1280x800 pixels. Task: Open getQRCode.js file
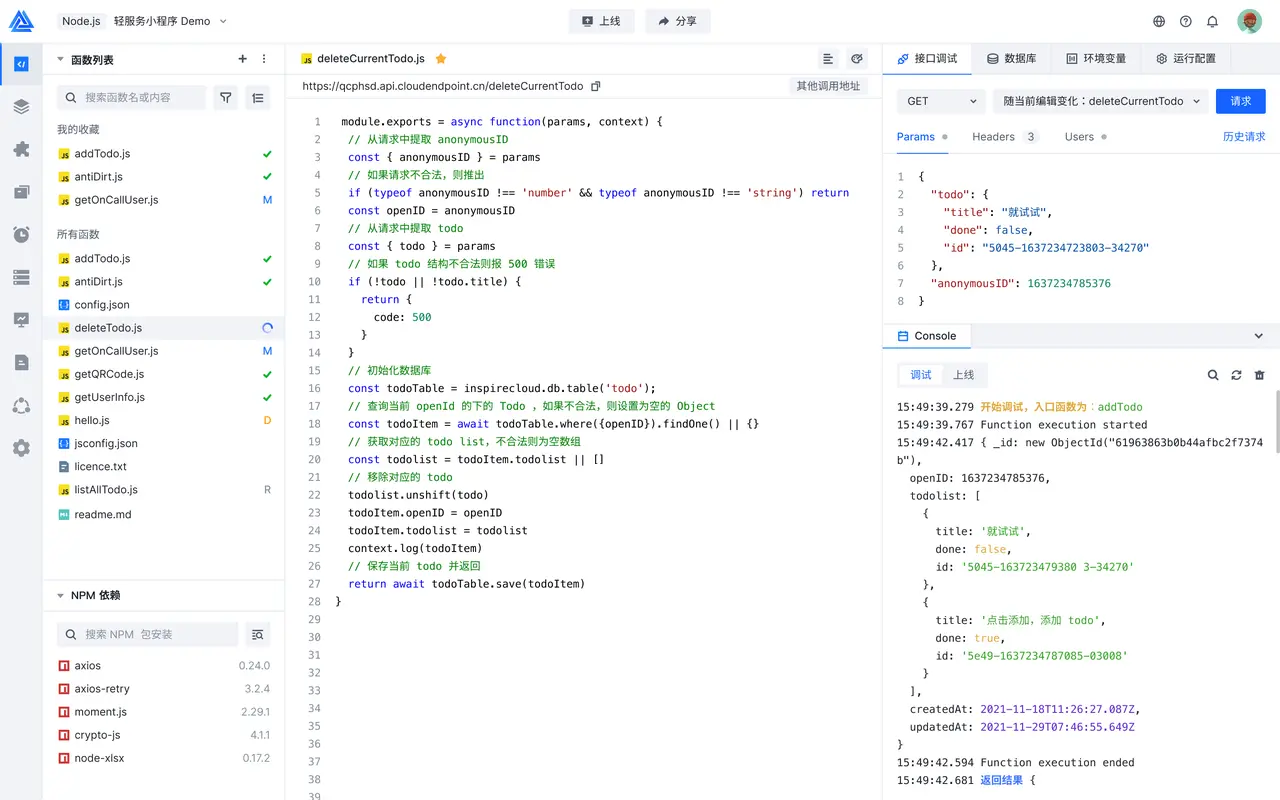coord(164,374)
